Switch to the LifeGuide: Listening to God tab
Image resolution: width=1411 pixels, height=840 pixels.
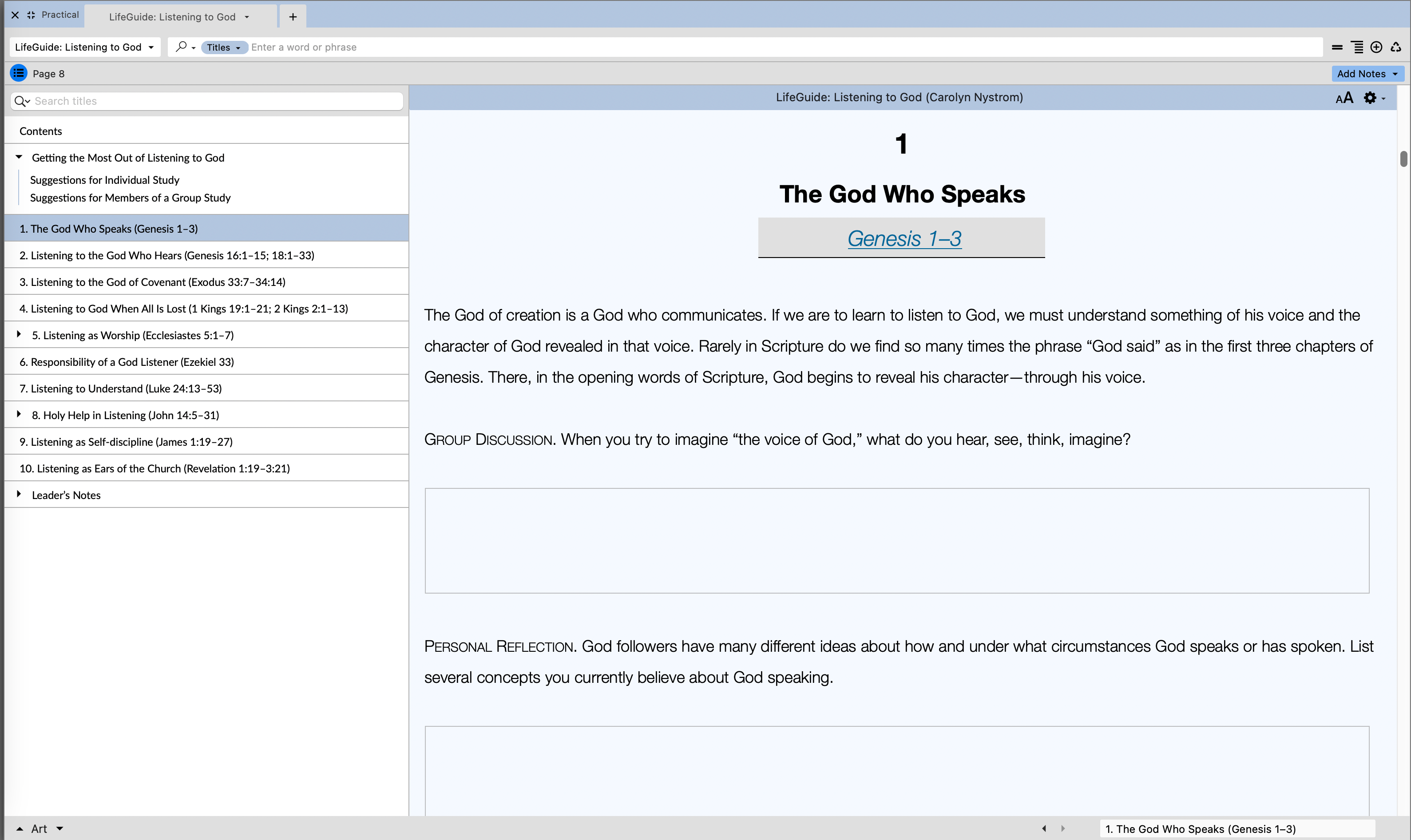(172, 16)
